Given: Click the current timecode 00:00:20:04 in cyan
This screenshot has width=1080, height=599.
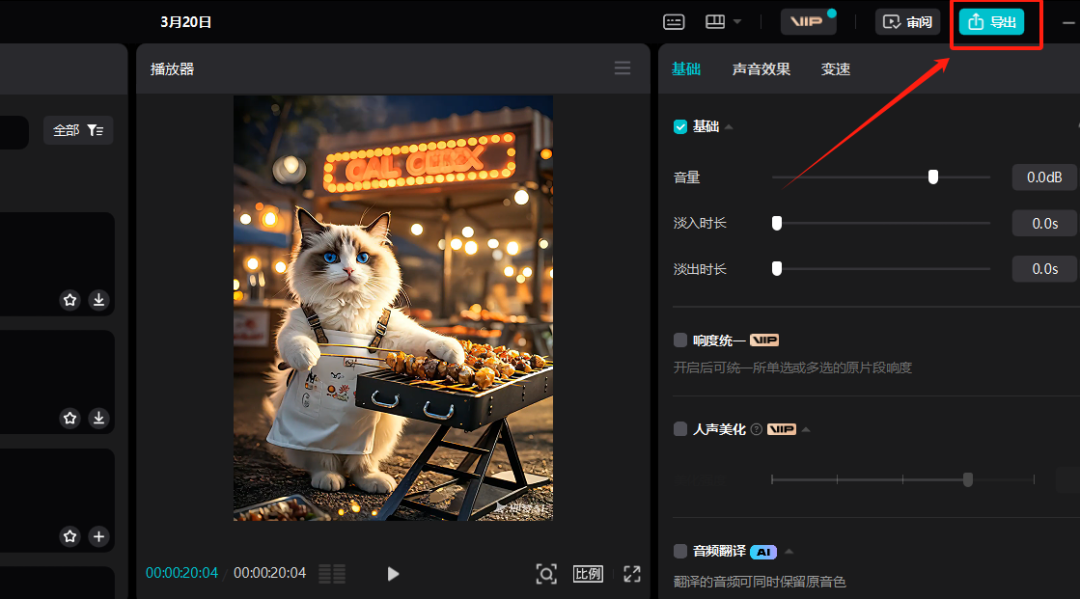Looking at the screenshot, I should (182, 573).
